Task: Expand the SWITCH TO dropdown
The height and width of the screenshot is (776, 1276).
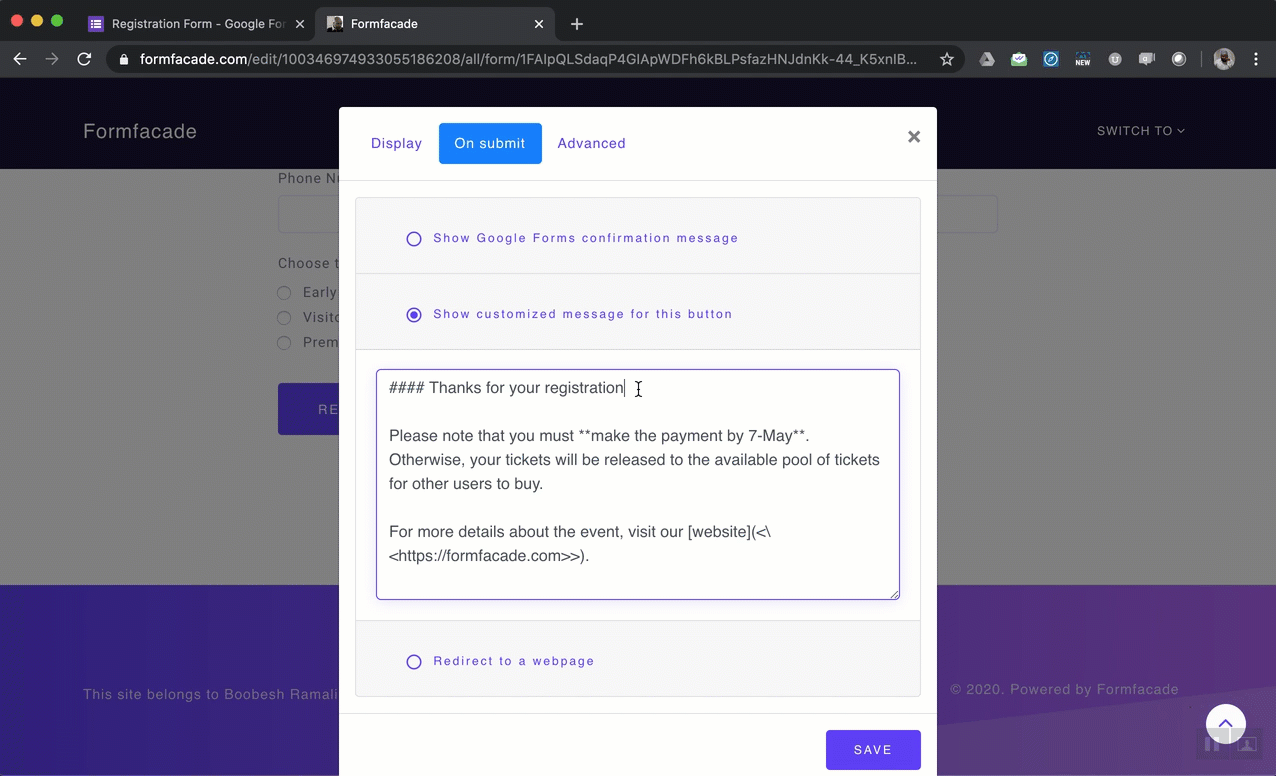Action: click(x=1140, y=131)
